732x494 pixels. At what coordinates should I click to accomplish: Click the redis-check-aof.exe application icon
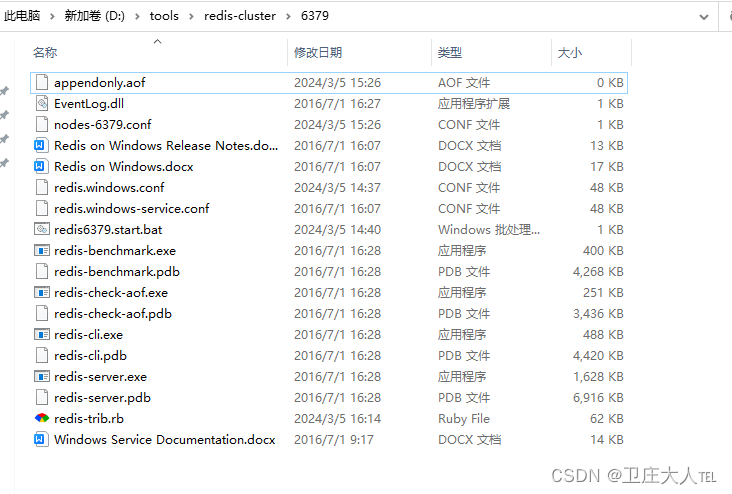pos(42,293)
